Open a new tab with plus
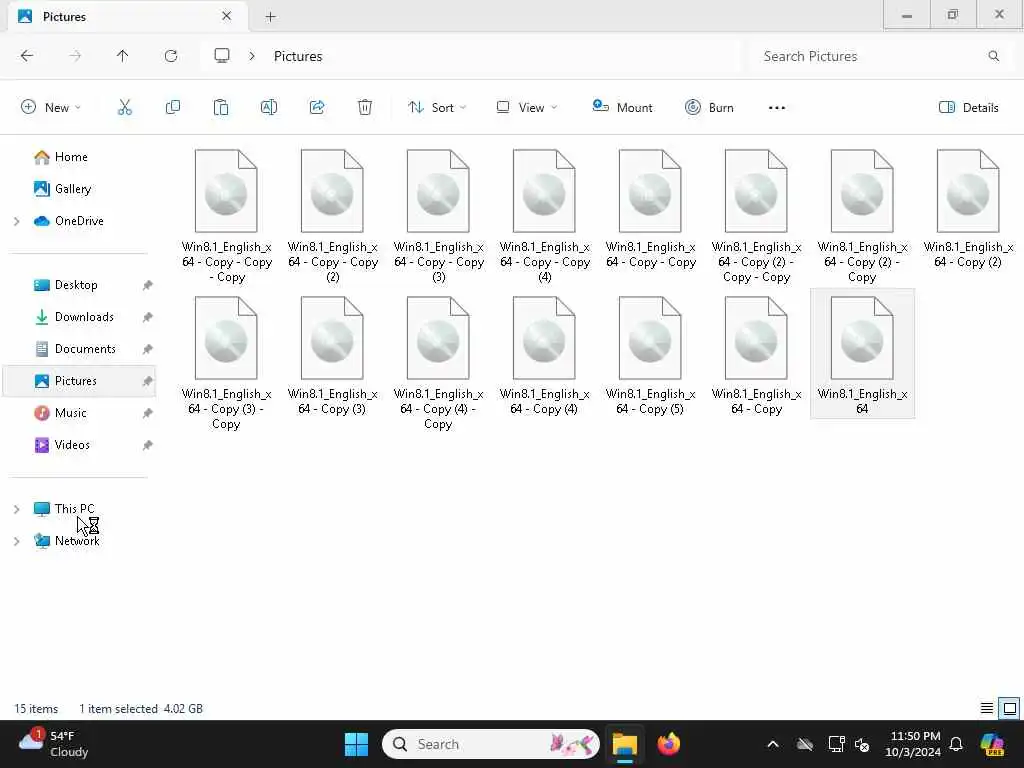Viewport: 1024px width, 768px height. (270, 17)
